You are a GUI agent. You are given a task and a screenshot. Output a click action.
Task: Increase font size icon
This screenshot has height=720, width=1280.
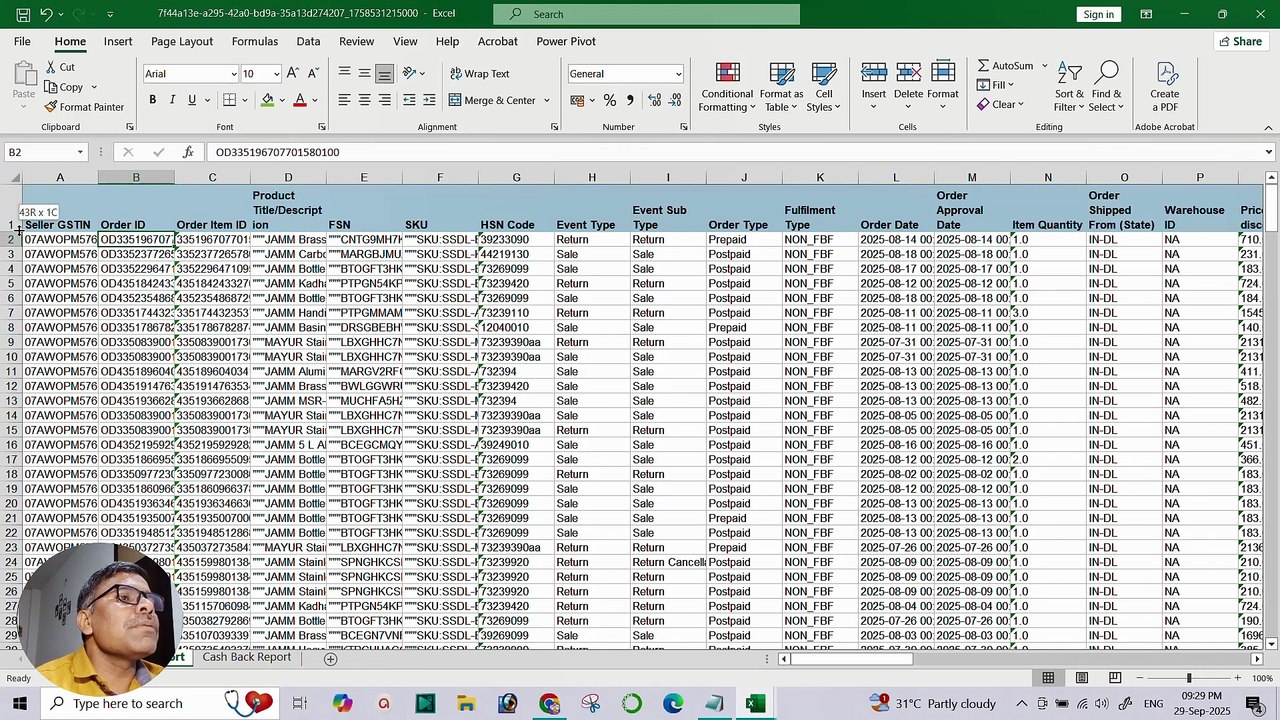point(292,73)
